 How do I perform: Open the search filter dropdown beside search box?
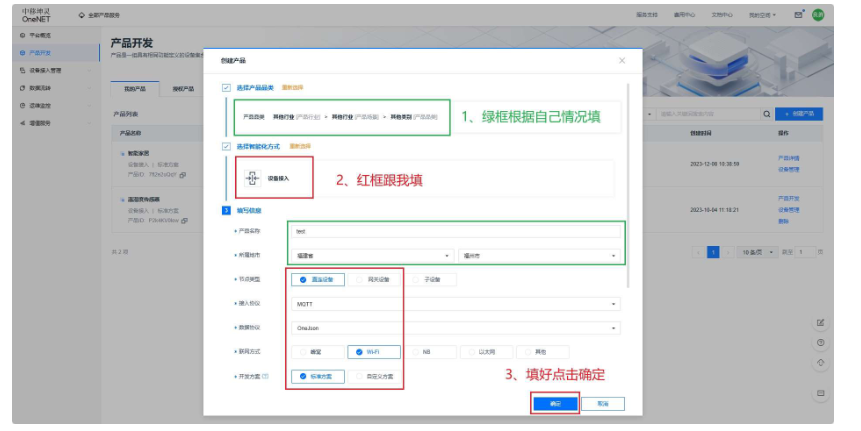[x=650, y=114]
